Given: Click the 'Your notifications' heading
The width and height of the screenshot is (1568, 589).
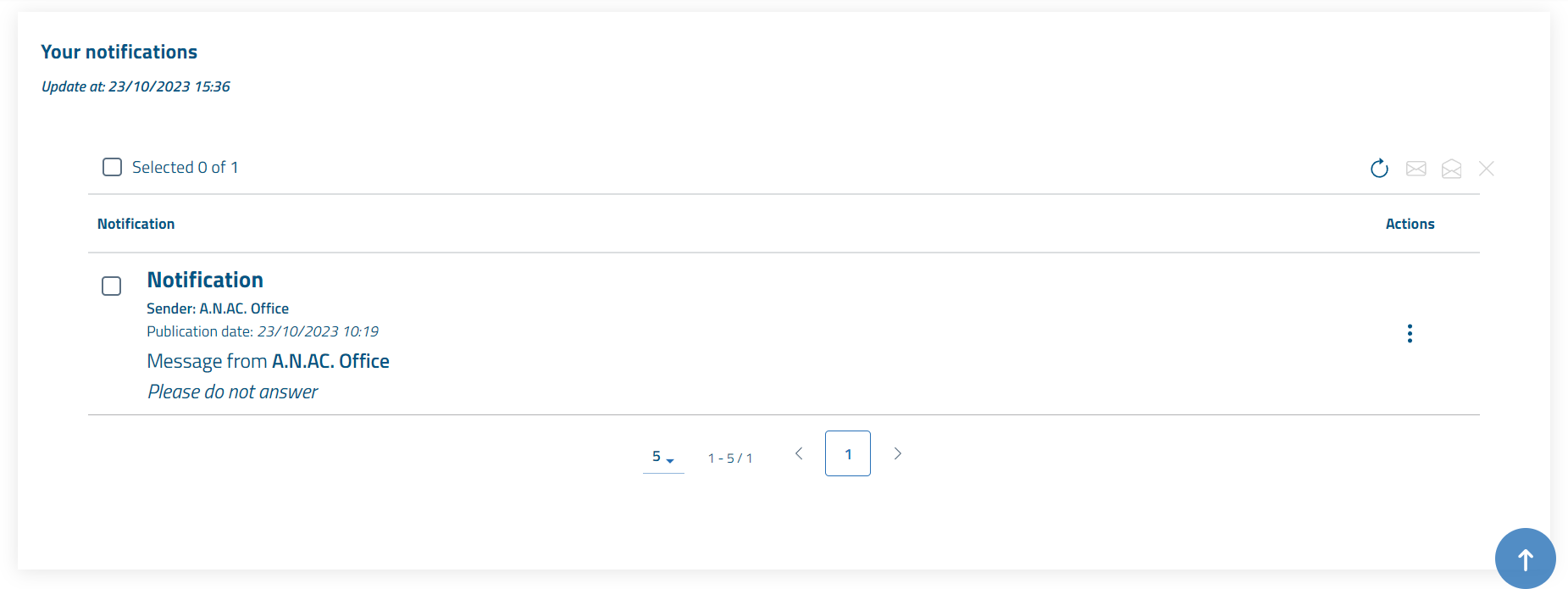Looking at the screenshot, I should pos(119,53).
